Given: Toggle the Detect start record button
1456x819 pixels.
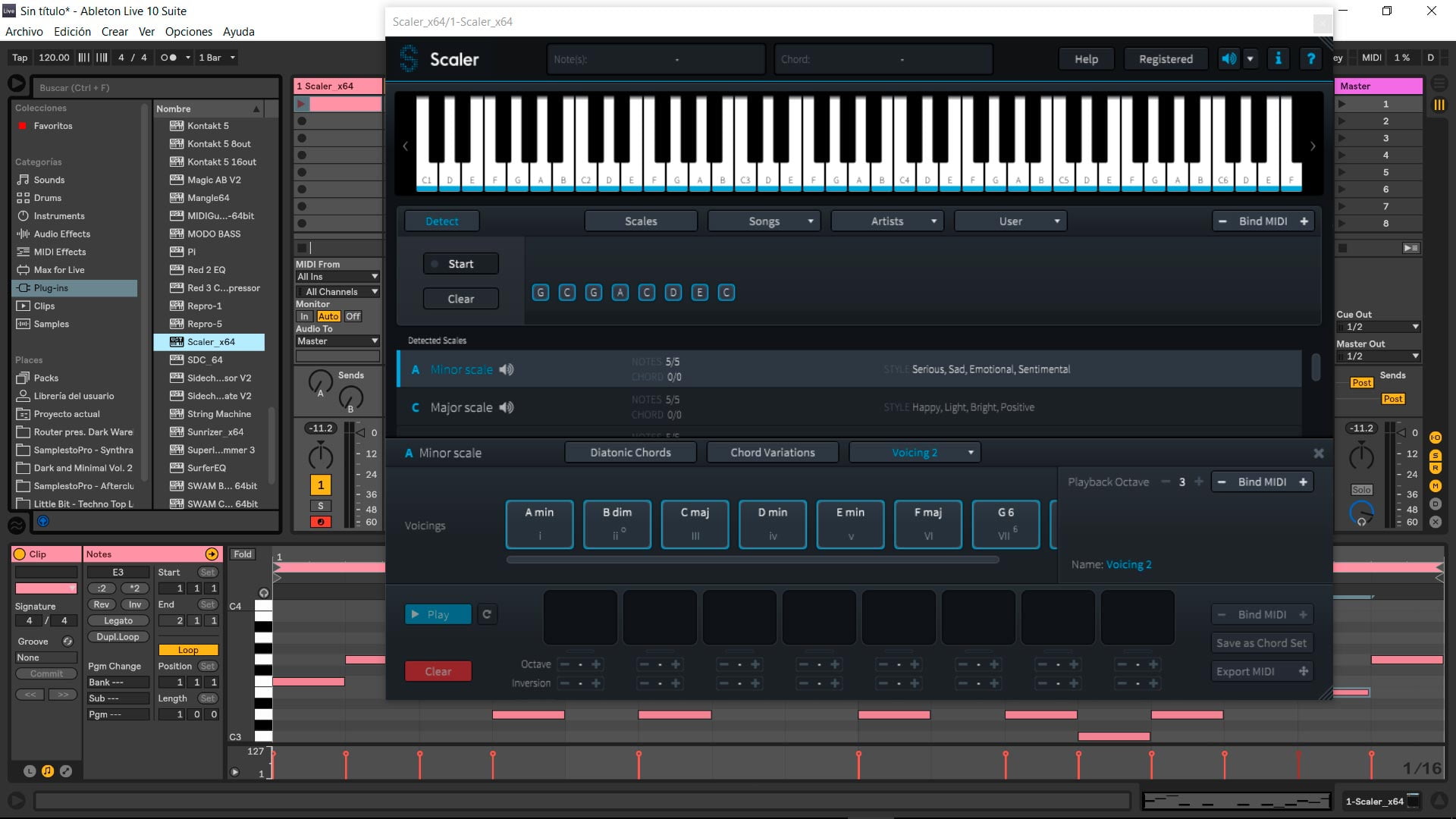Looking at the screenshot, I should coord(460,264).
